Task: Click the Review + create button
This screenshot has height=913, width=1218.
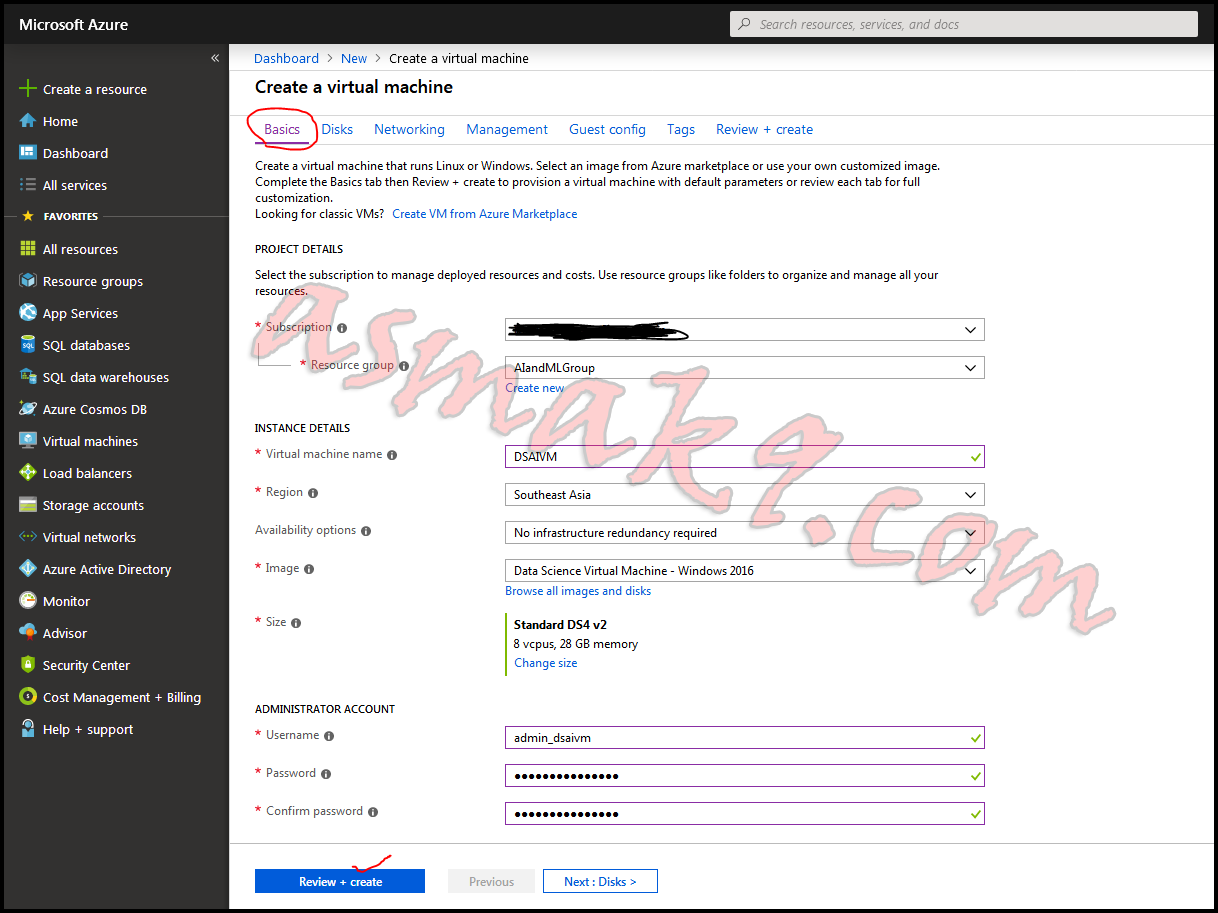Action: (339, 881)
